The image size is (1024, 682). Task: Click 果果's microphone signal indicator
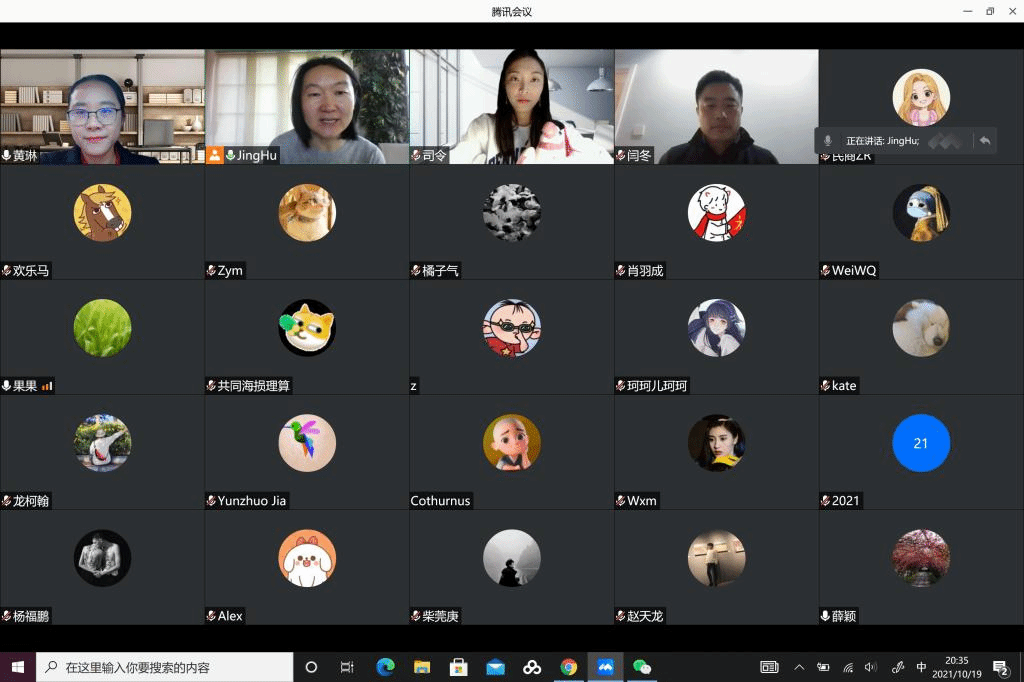[x=47, y=386]
